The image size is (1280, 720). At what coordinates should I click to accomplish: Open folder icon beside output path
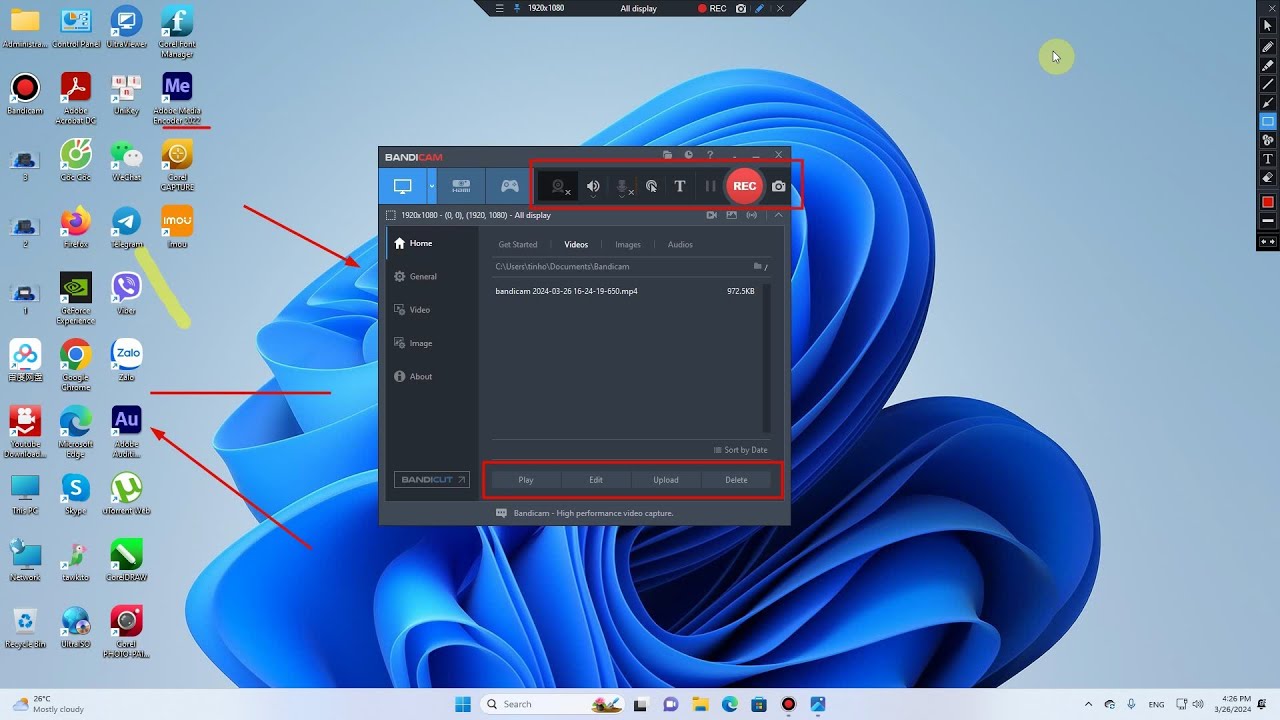pos(758,267)
